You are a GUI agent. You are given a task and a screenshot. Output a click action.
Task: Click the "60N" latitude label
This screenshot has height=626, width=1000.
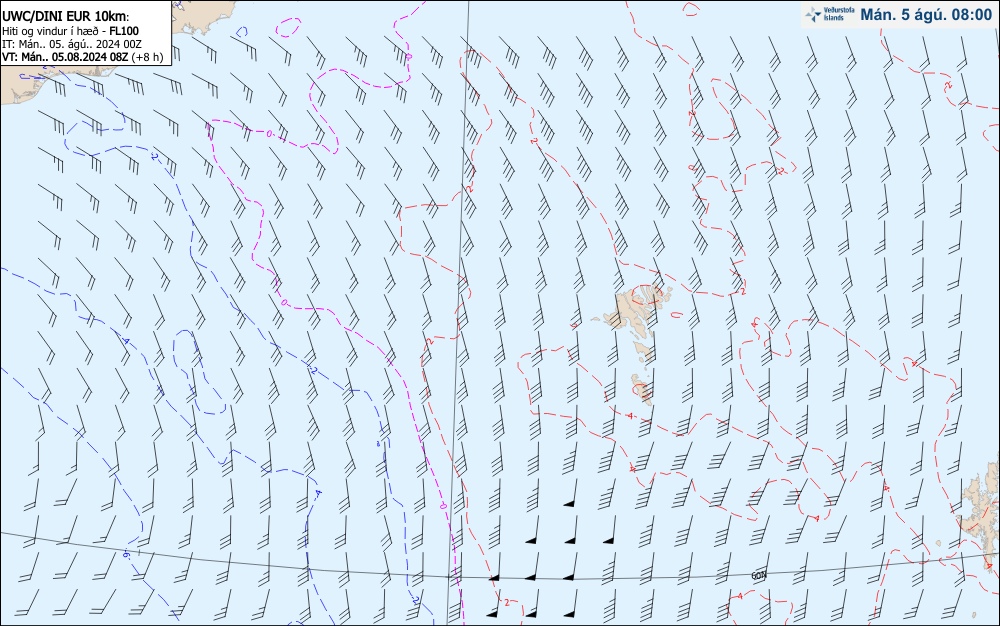coord(758,576)
